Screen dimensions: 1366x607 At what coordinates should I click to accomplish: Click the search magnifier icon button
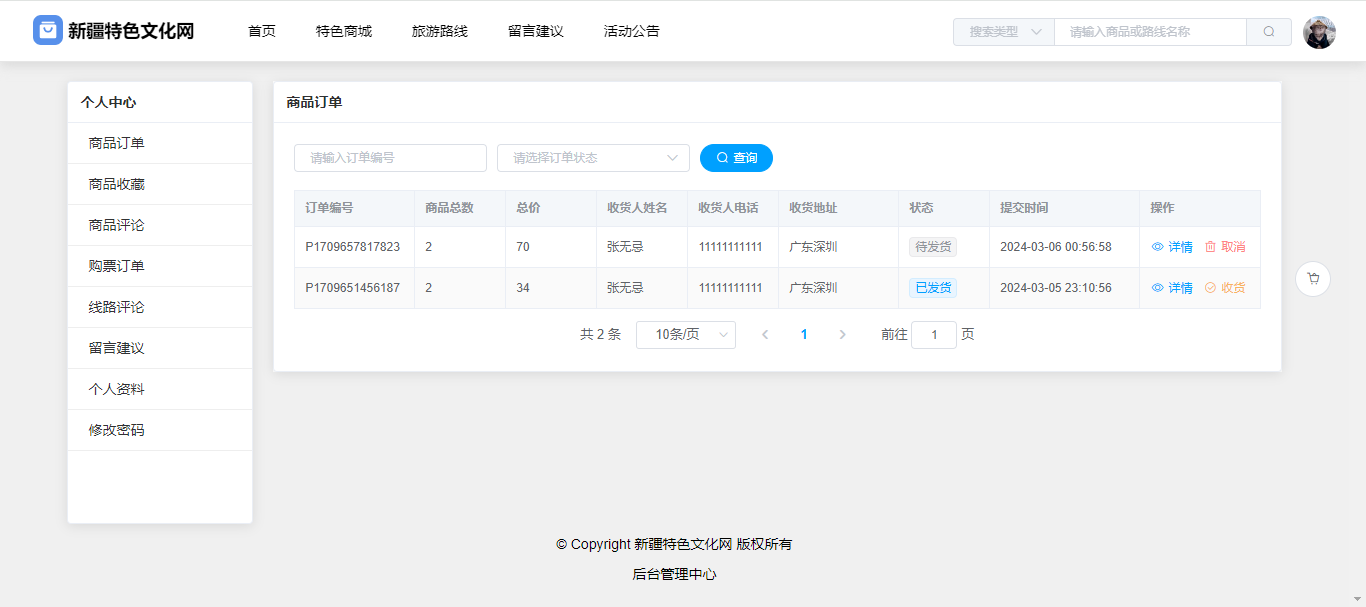1268,32
